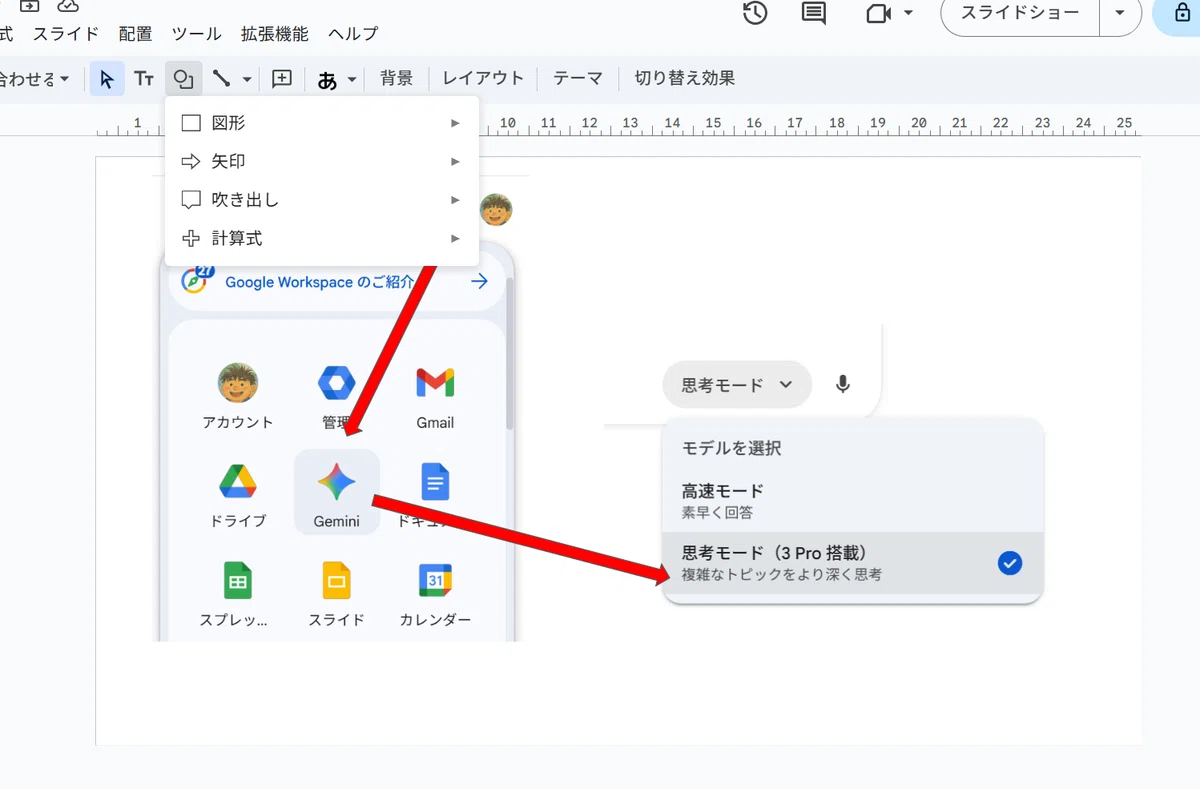Toggle the shape tool button

183,79
